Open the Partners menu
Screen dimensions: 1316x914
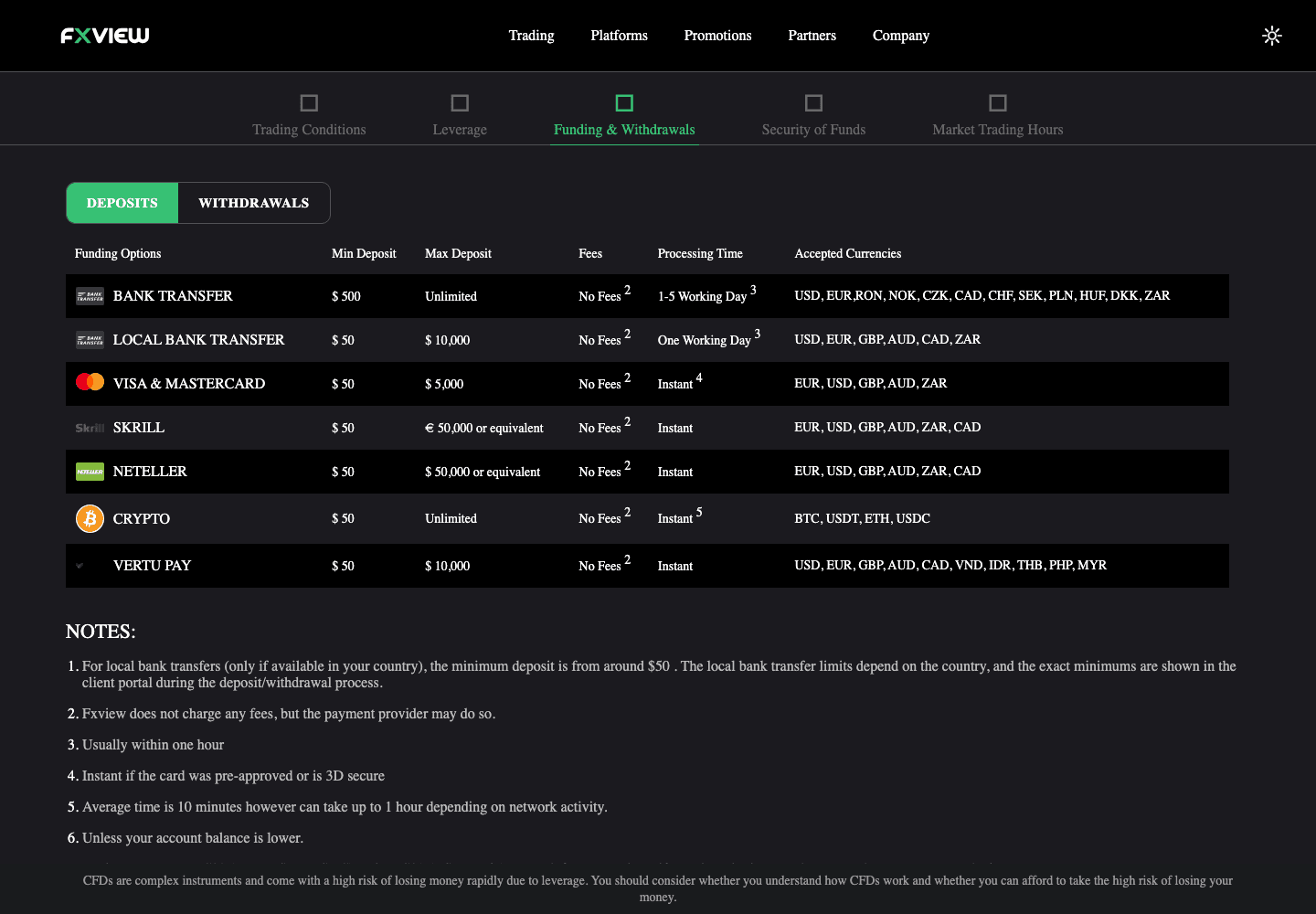[812, 36]
